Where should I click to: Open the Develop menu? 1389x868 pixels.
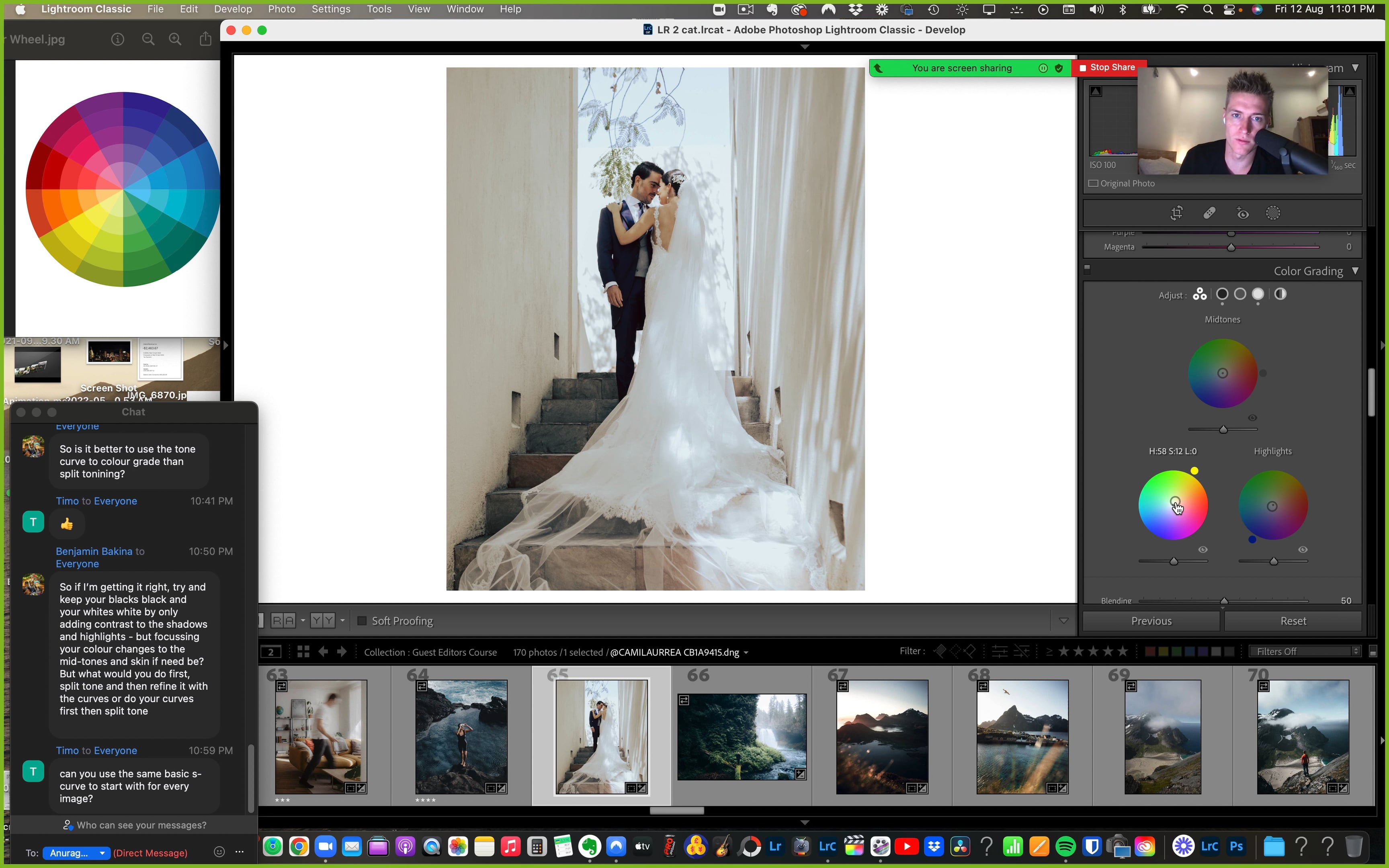232,9
